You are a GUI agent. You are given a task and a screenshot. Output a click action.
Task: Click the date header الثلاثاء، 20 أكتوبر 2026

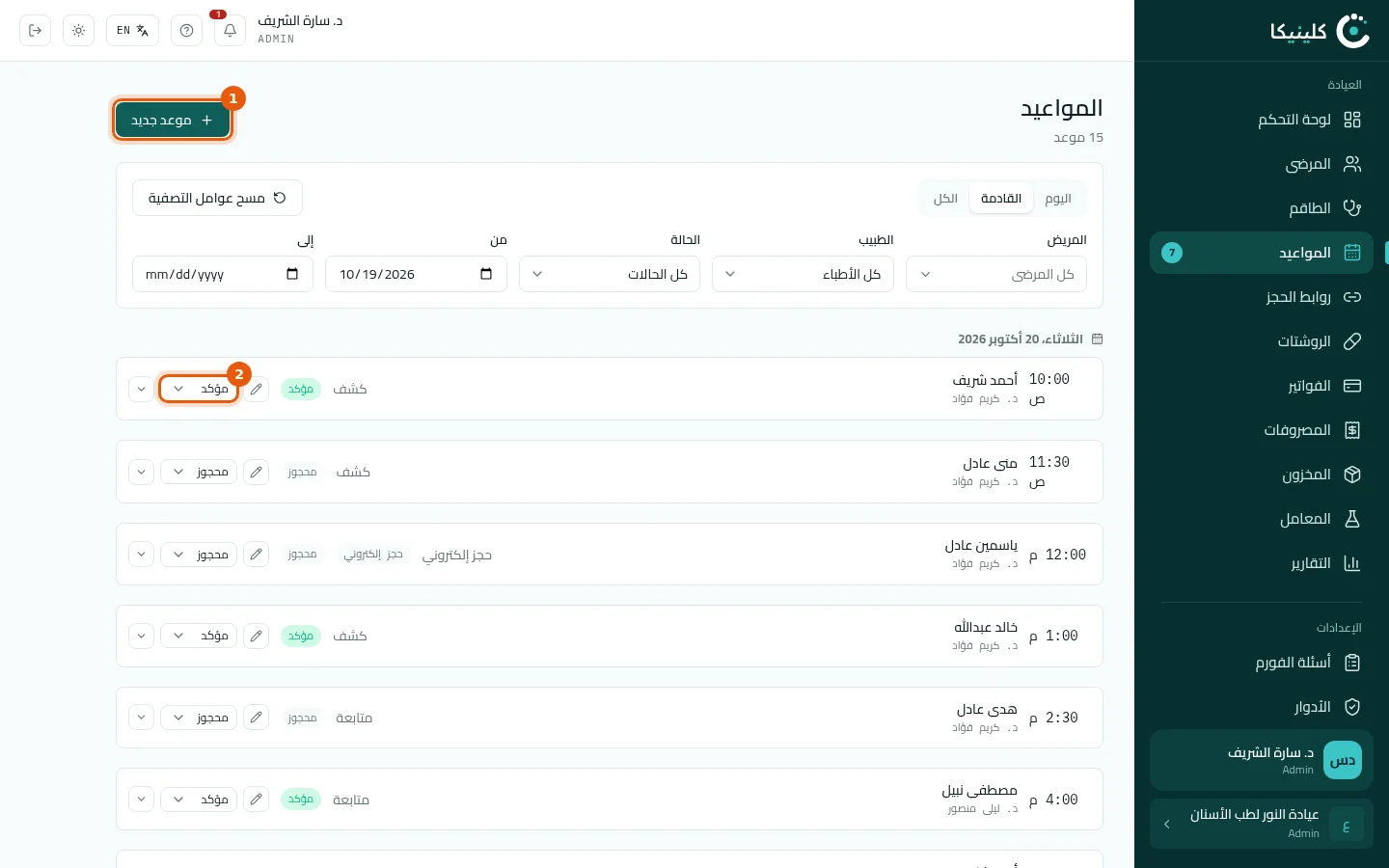tap(1021, 339)
